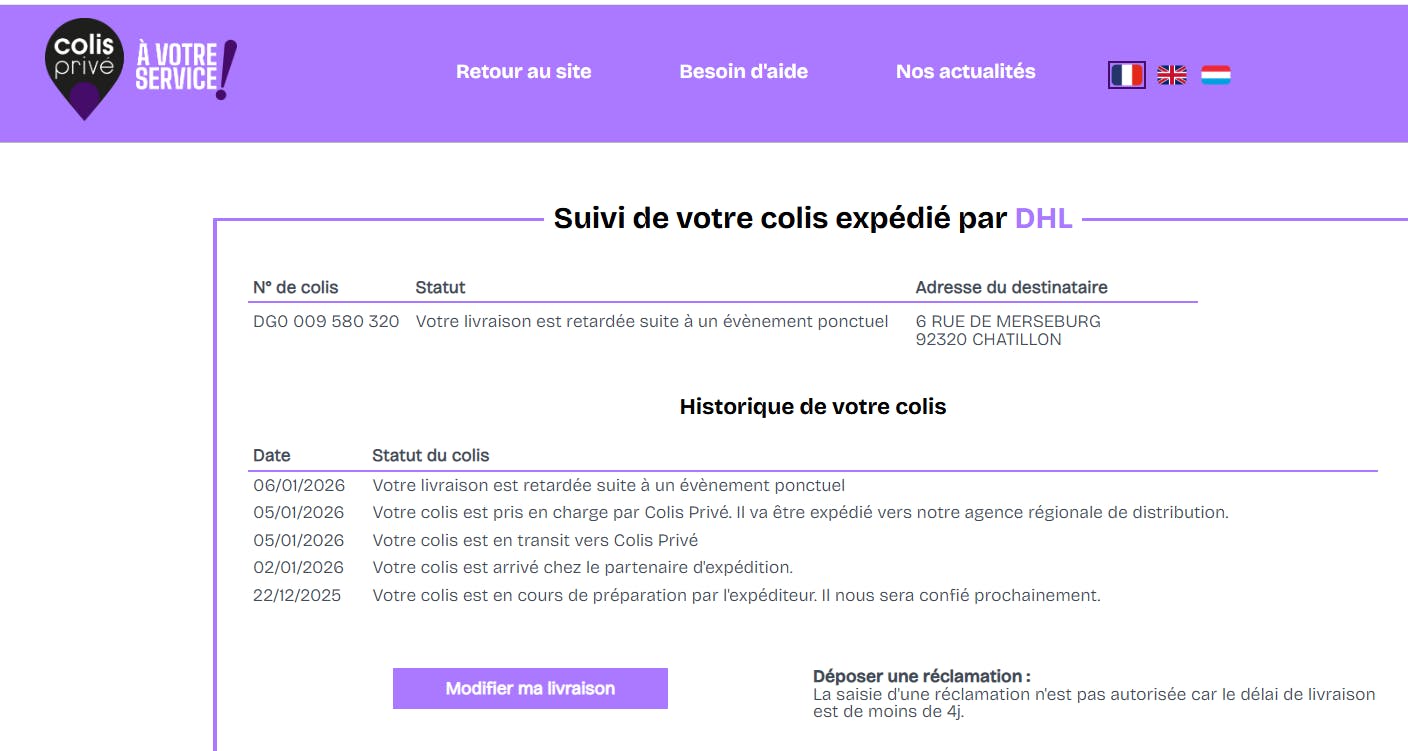
Task: Click the "Déposer une réclamation" heading
Action: click(921, 677)
